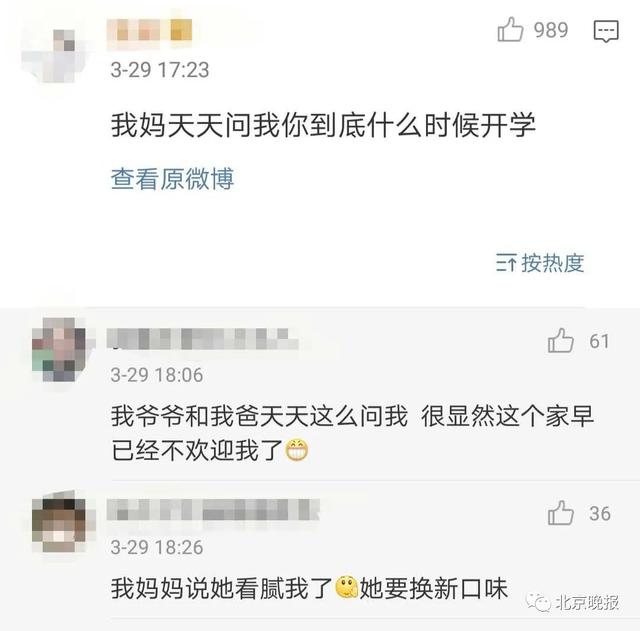
Task: Tap the thinking emoji in the 18:26 reply
Action: [x=347, y=587]
